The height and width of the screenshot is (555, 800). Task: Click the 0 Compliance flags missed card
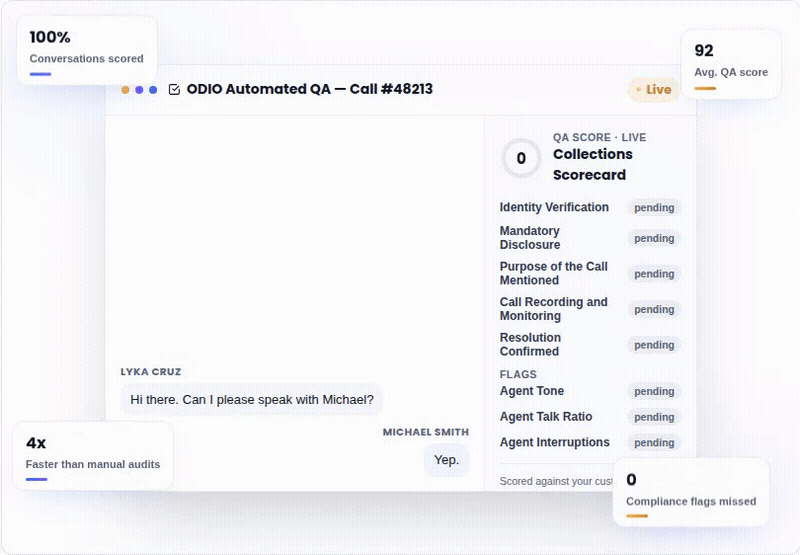click(x=691, y=492)
